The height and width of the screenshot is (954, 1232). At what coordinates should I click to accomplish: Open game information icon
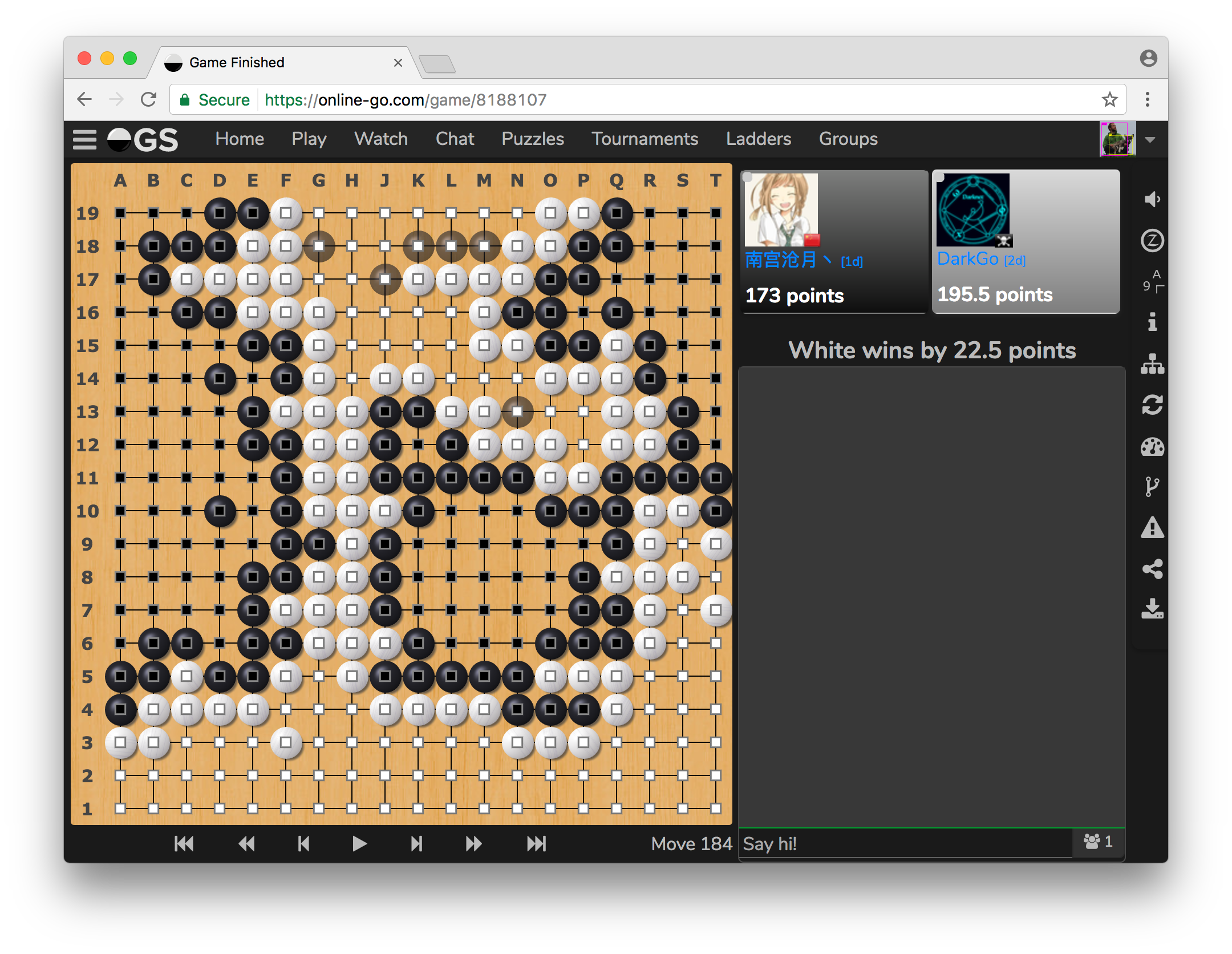(x=1152, y=322)
